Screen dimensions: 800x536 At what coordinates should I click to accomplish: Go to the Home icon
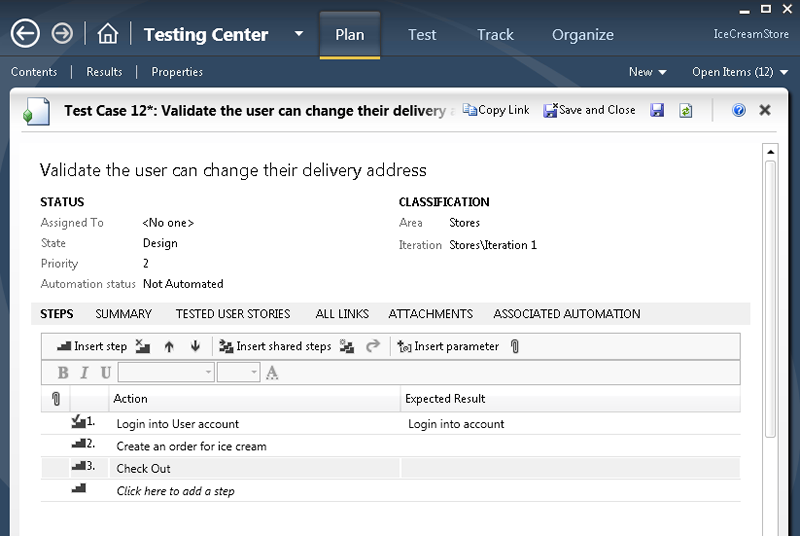pyautogui.click(x=108, y=34)
